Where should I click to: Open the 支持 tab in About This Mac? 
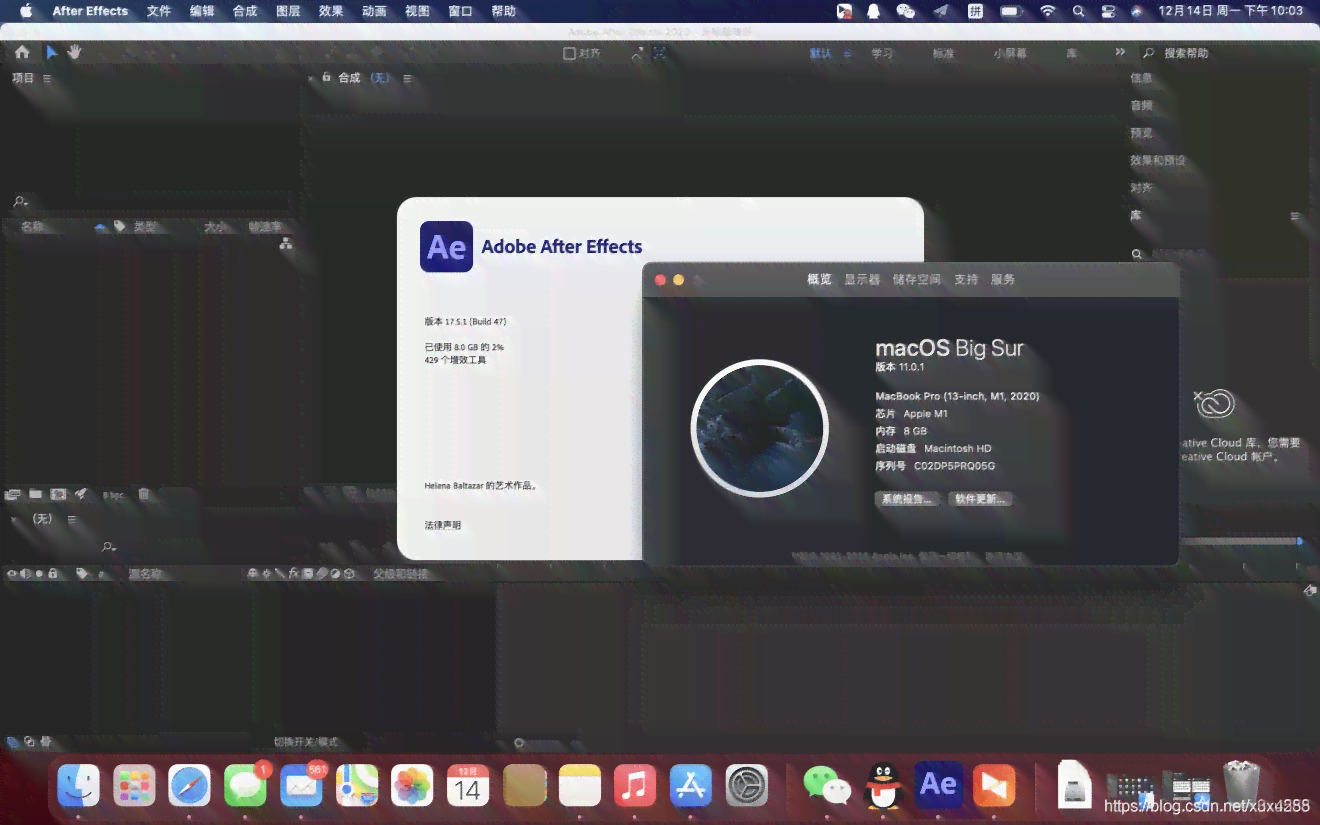point(966,280)
